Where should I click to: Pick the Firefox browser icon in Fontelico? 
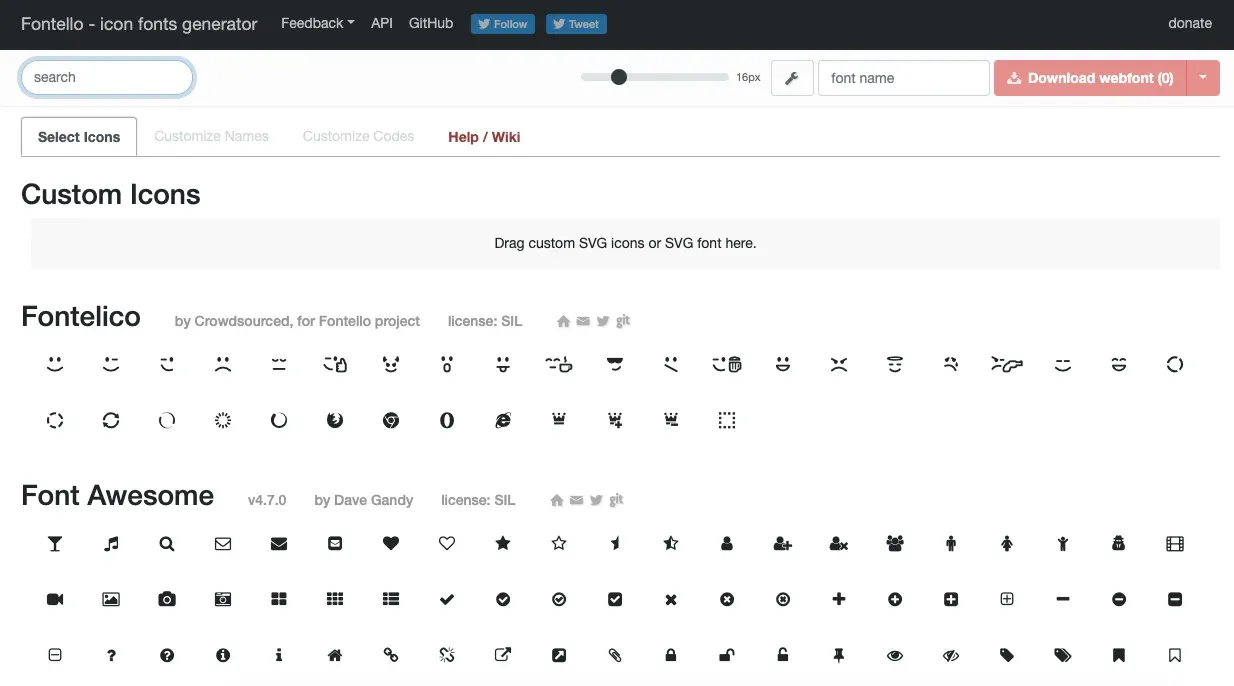point(335,421)
